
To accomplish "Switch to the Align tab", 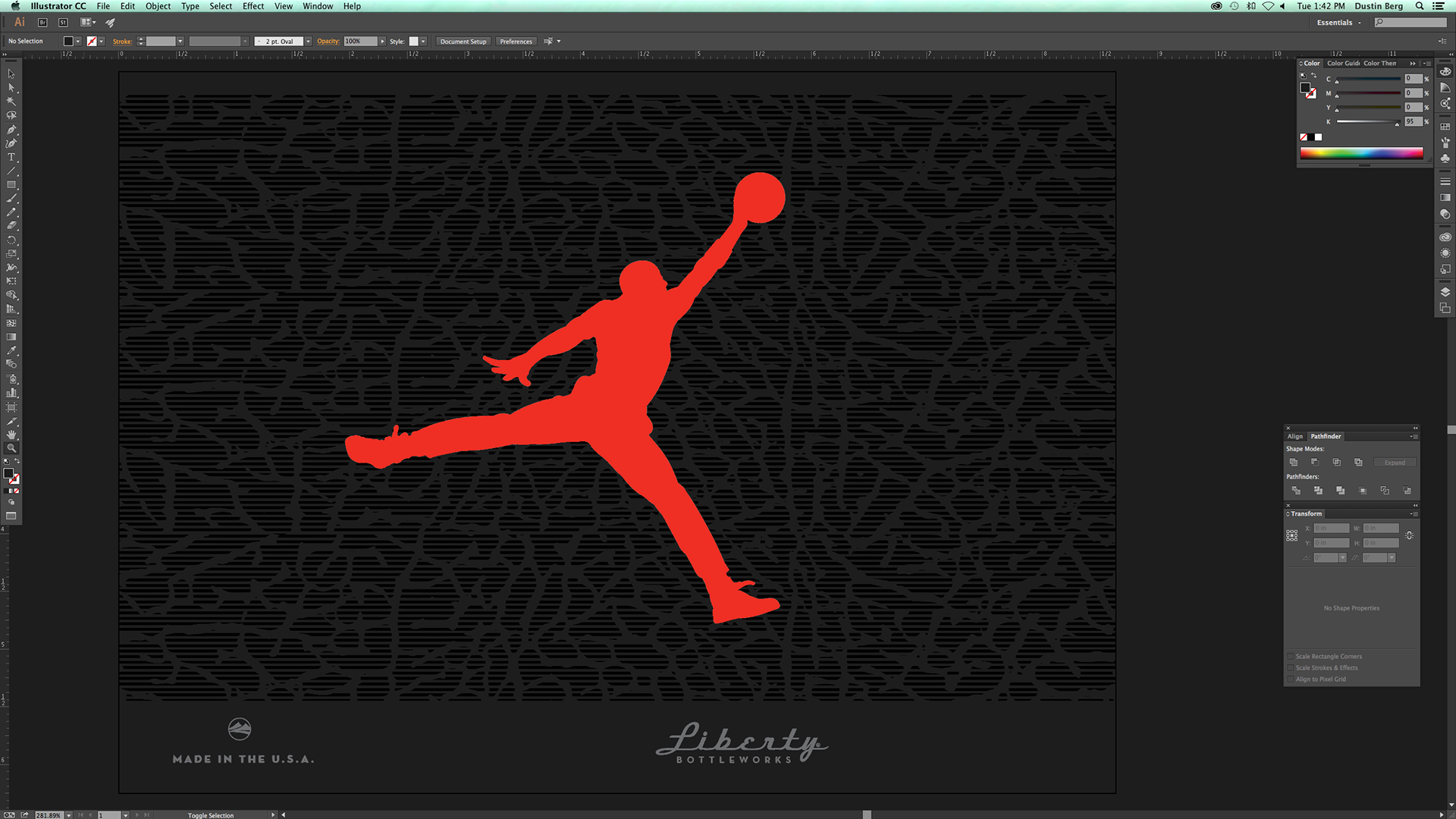I will 1294,436.
